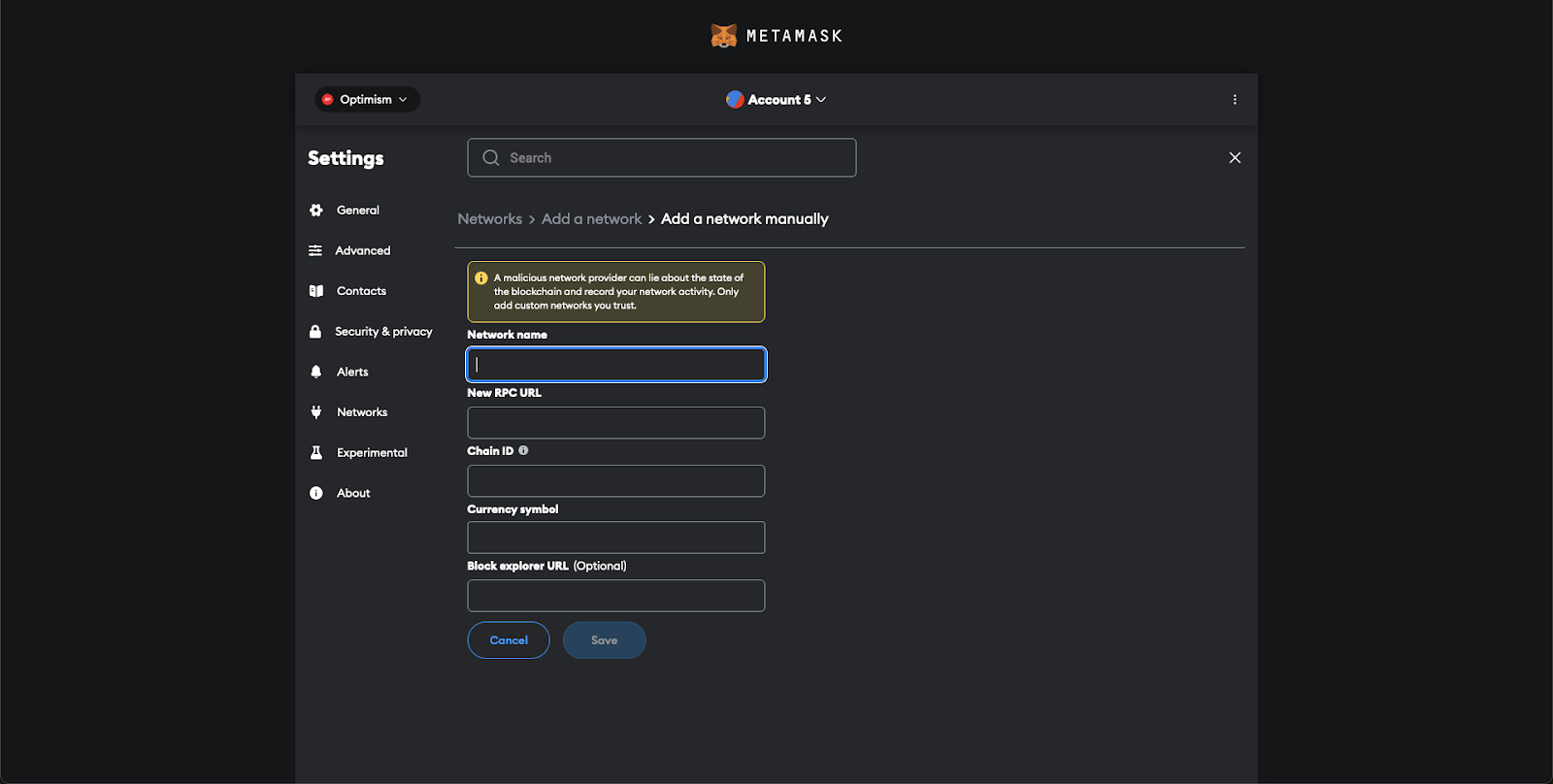Click the lock icon beside Security & privacy

[x=315, y=332]
